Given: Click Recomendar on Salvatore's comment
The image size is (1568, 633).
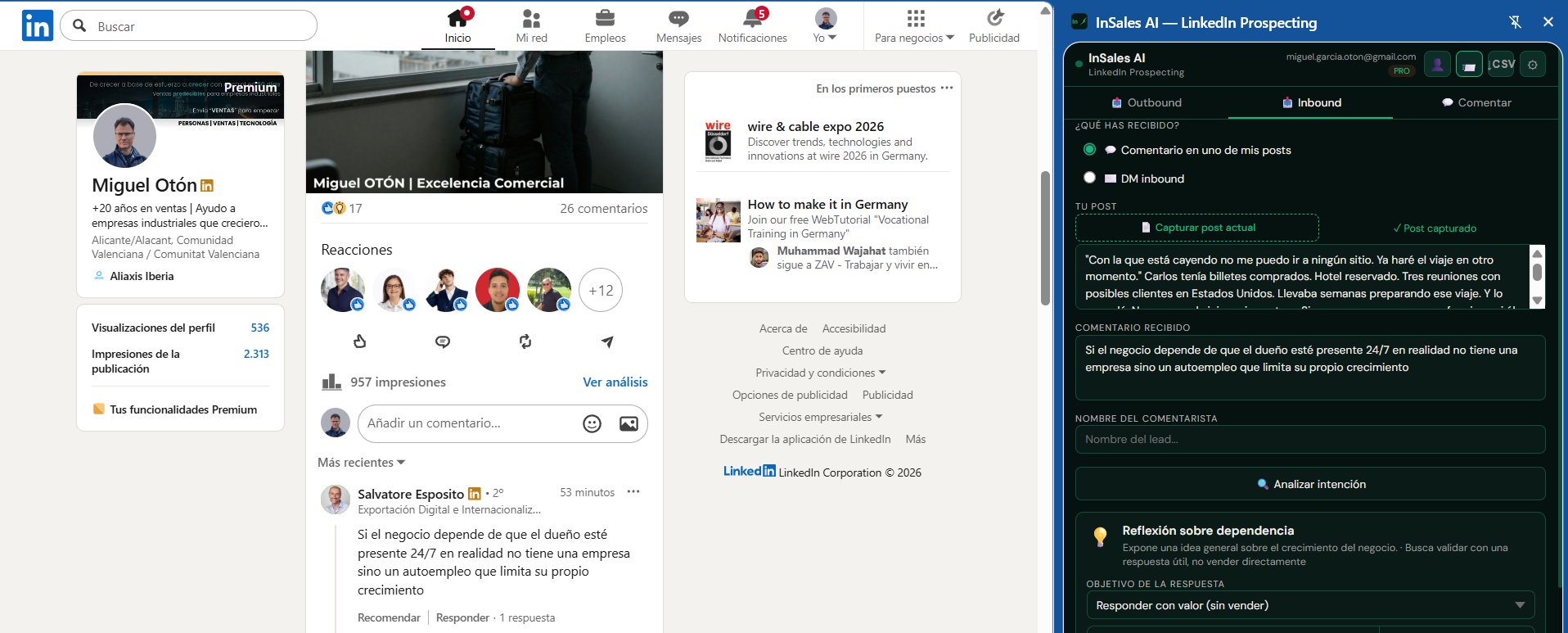Looking at the screenshot, I should (x=389, y=617).
